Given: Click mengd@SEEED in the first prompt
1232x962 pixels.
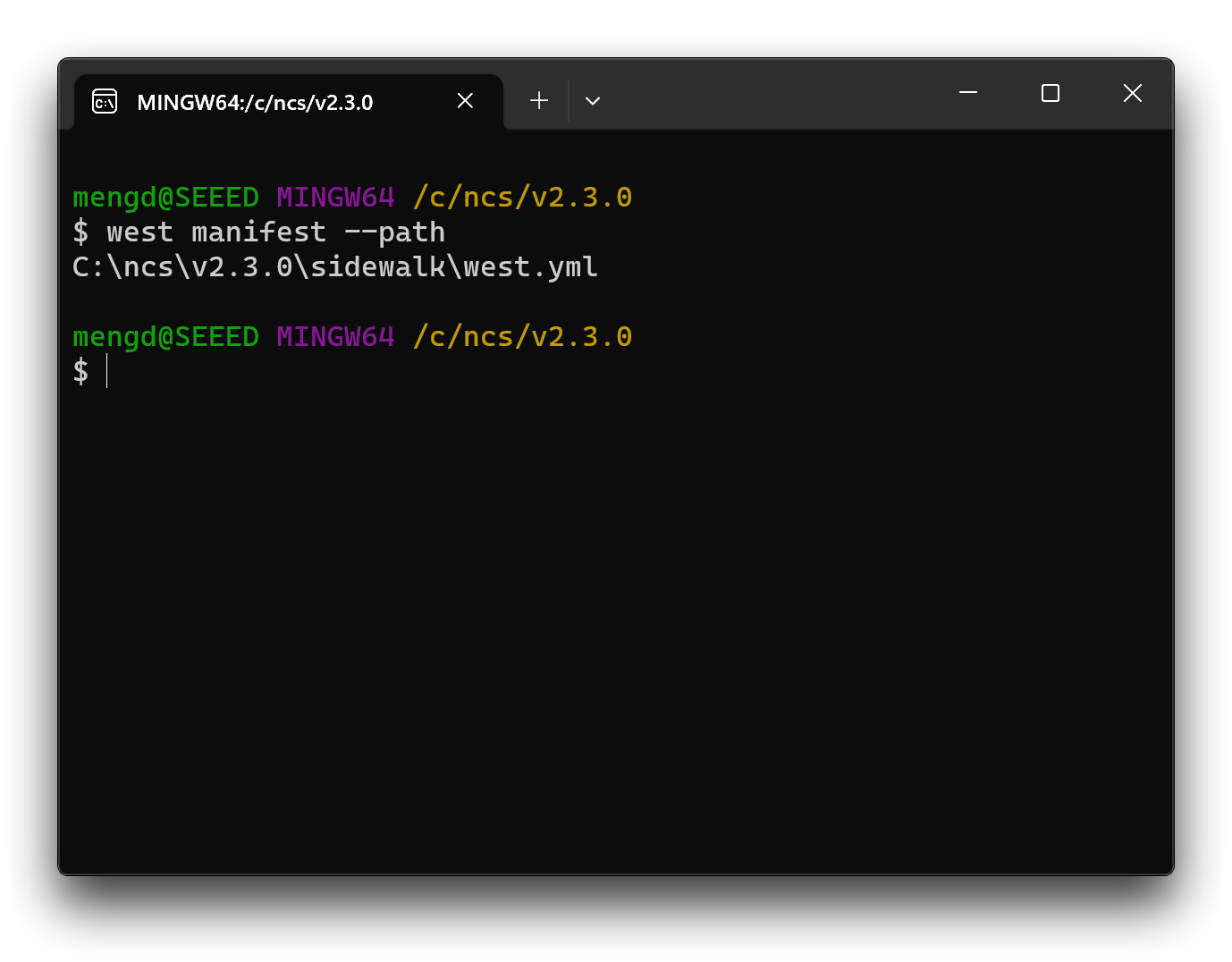Looking at the screenshot, I should [x=165, y=198].
